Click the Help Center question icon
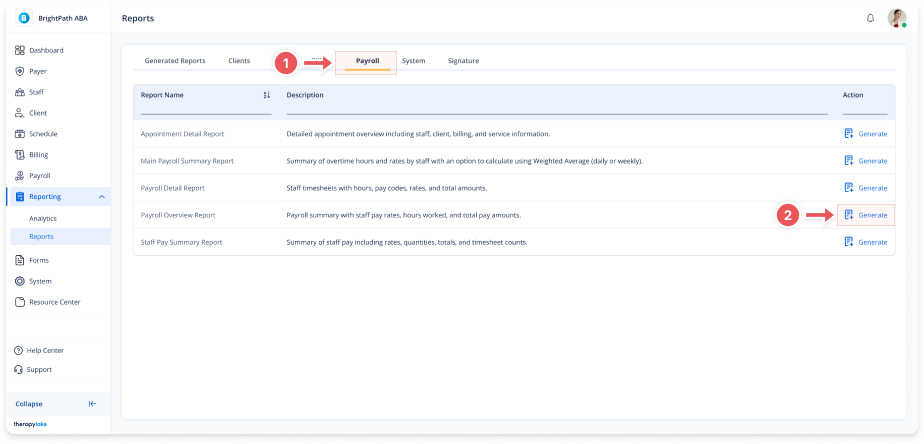Image resolution: width=924 pixels, height=444 pixels. pos(18,350)
